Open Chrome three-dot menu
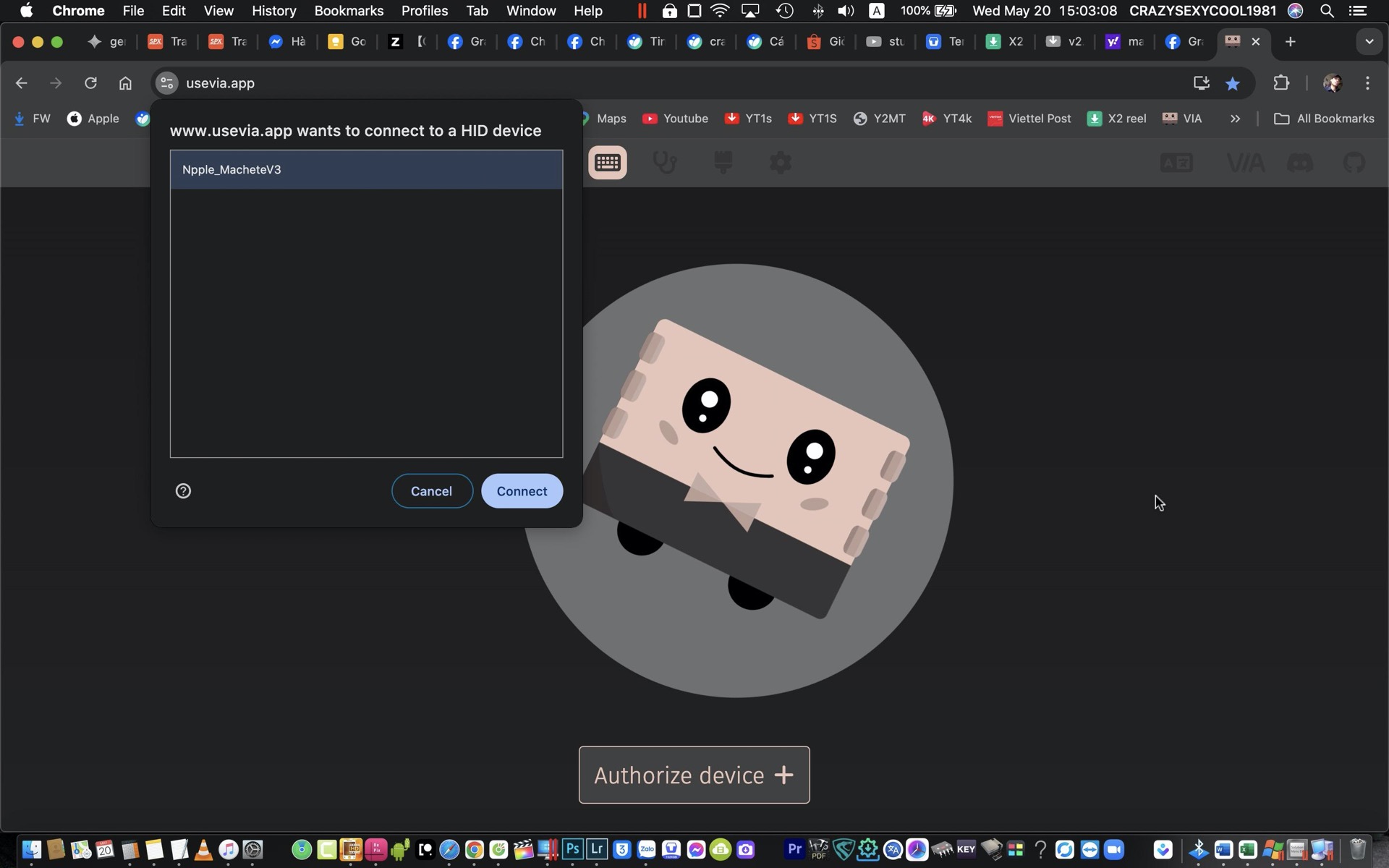 [x=1367, y=83]
